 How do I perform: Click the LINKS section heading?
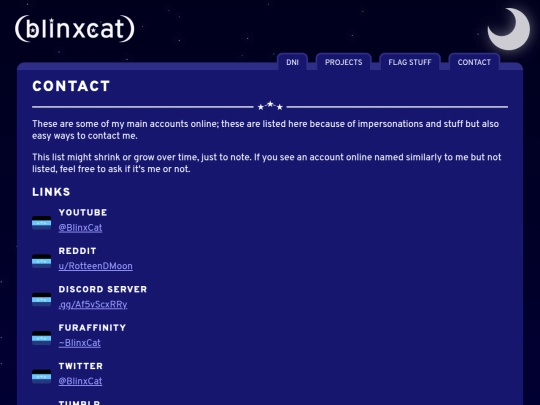pos(51,192)
